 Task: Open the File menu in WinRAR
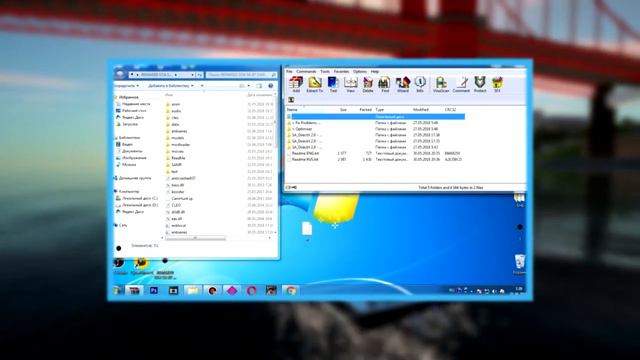click(289, 71)
